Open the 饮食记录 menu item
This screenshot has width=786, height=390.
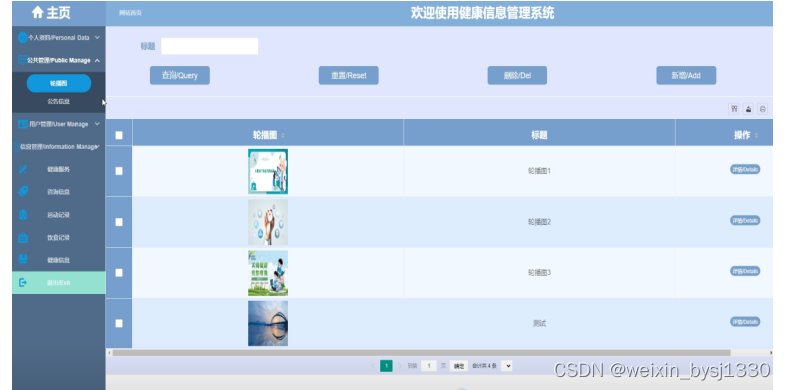click(59, 238)
